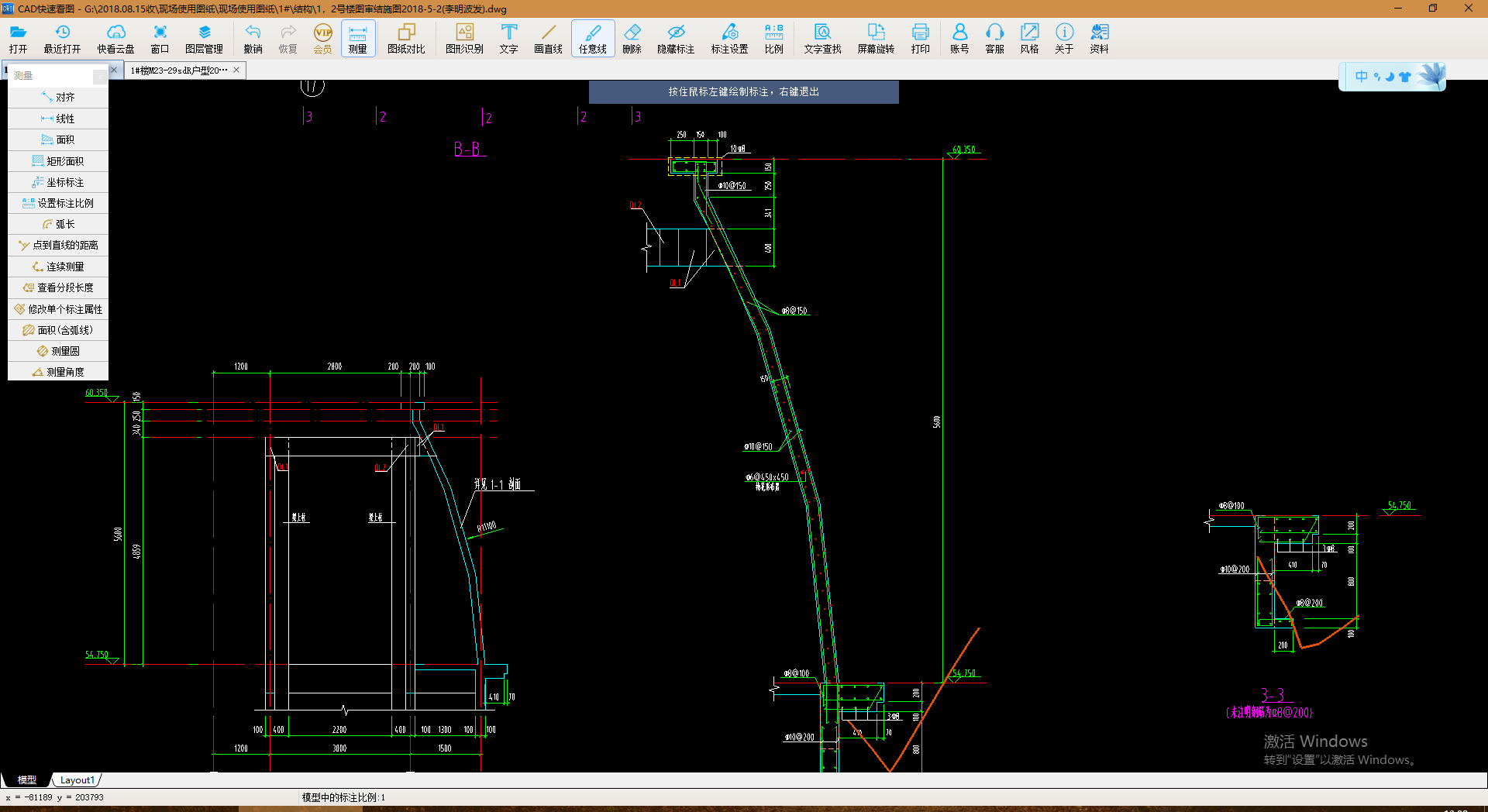Click the shirt skin icon in IME bar
1488x812 pixels.
1404,77
